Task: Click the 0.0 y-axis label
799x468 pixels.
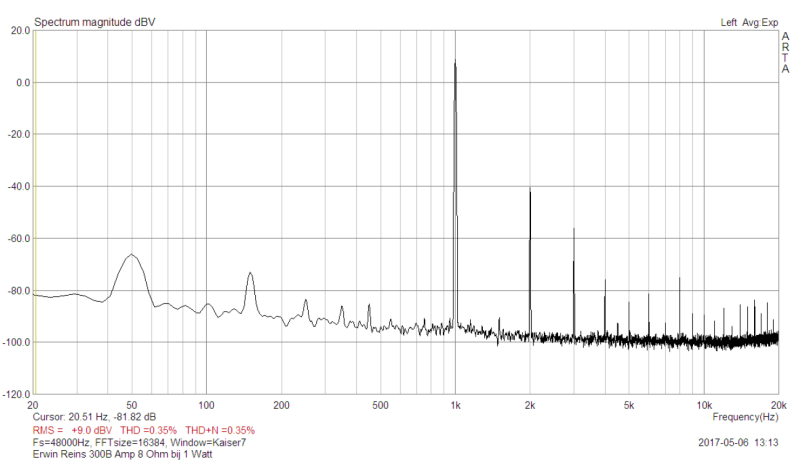Action: [23, 83]
